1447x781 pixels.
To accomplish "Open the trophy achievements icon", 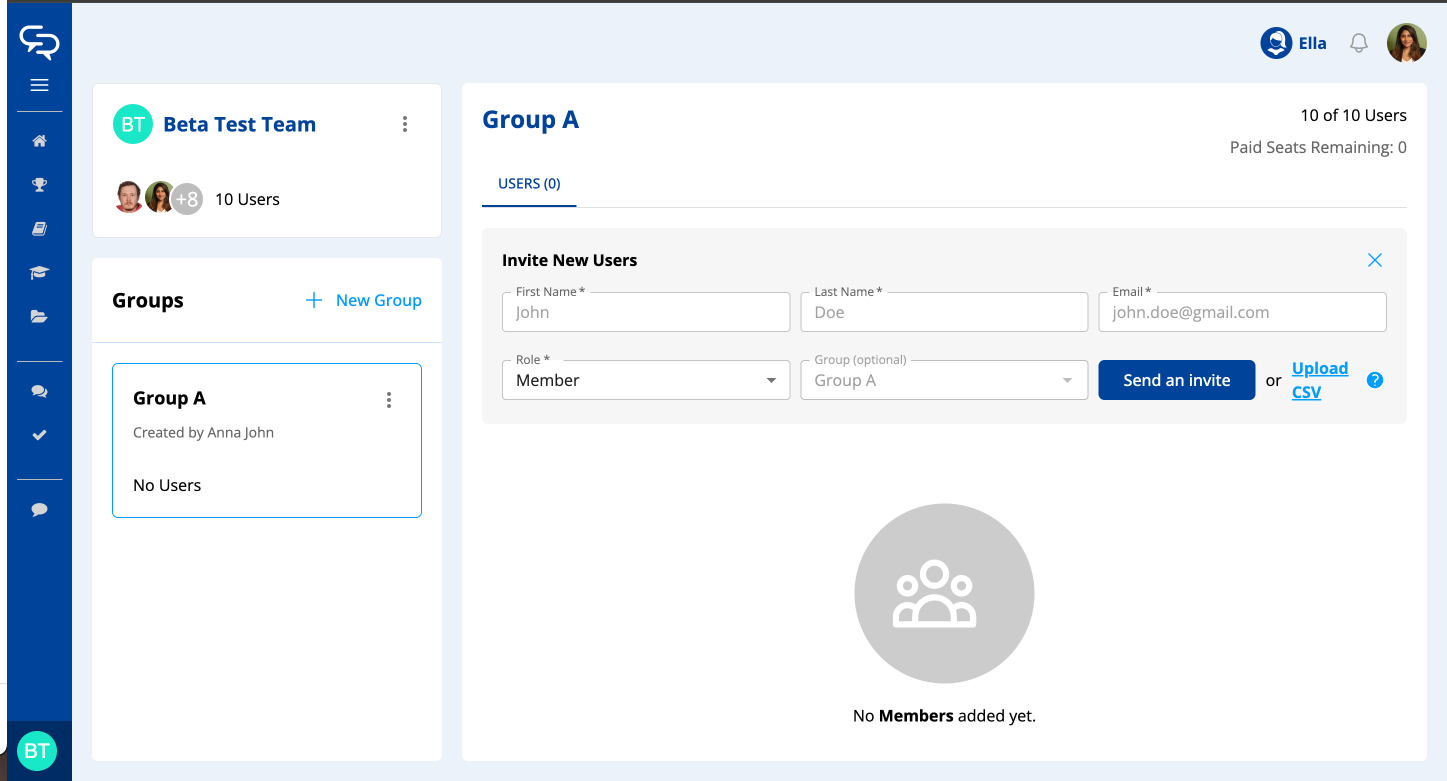I will pyautogui.click(x=39, y=185).
